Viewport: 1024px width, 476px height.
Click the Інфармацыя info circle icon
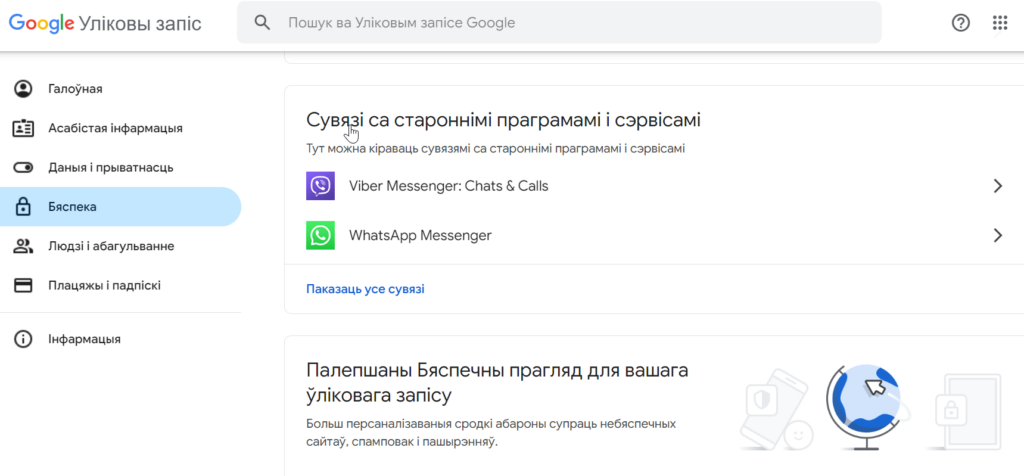coord(24,339)
